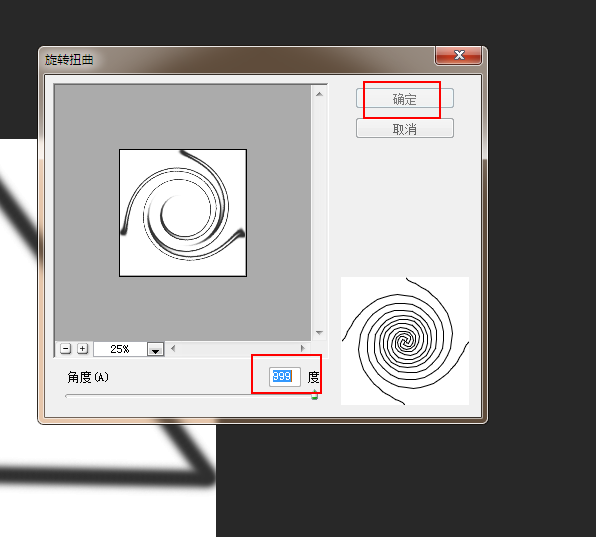Click the preview's scroll left arrow
This screenshot has height=537, width=596.
click(x=173, y=348)
